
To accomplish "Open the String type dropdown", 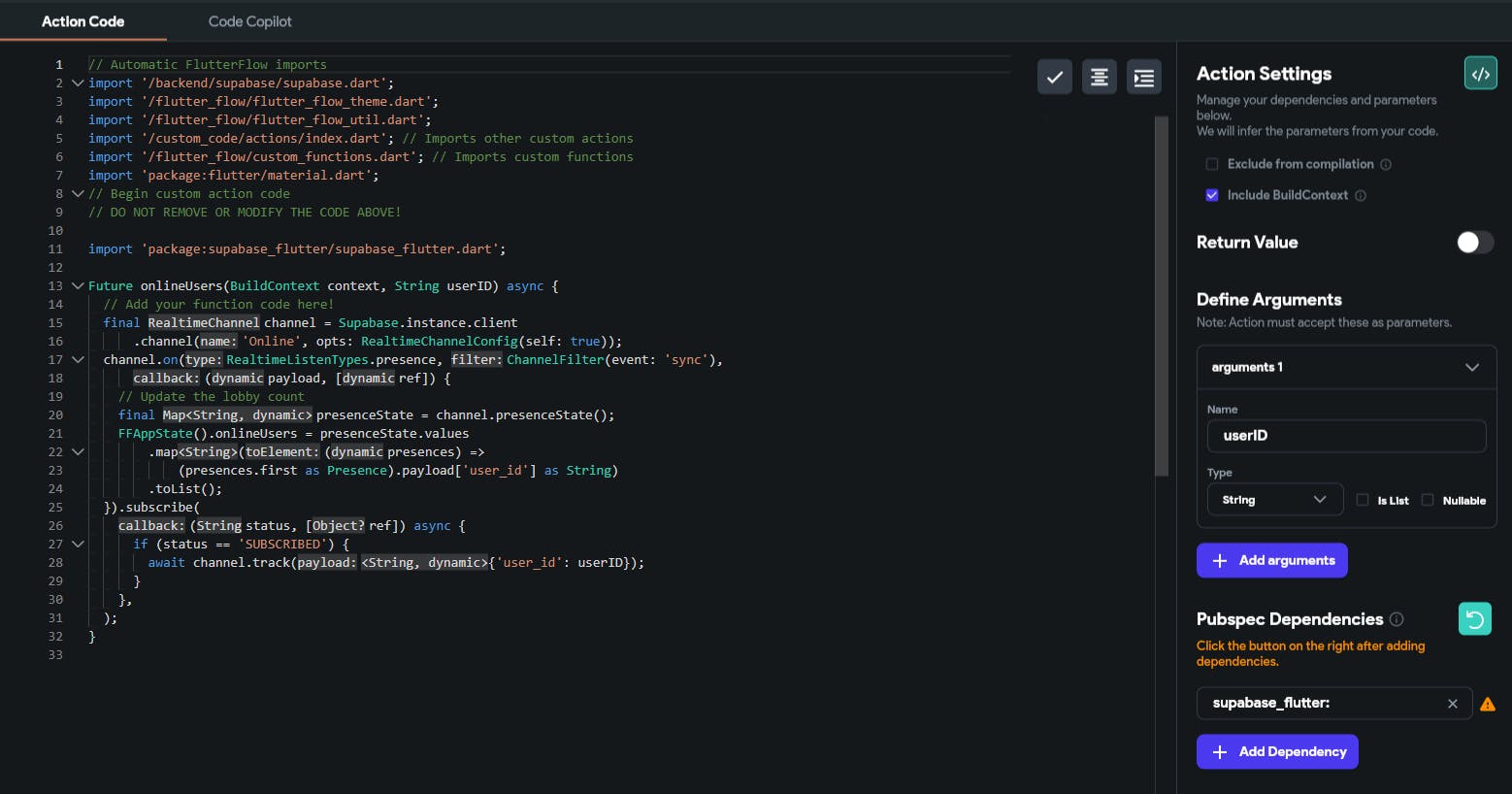I will click(x=1274, y=500).
